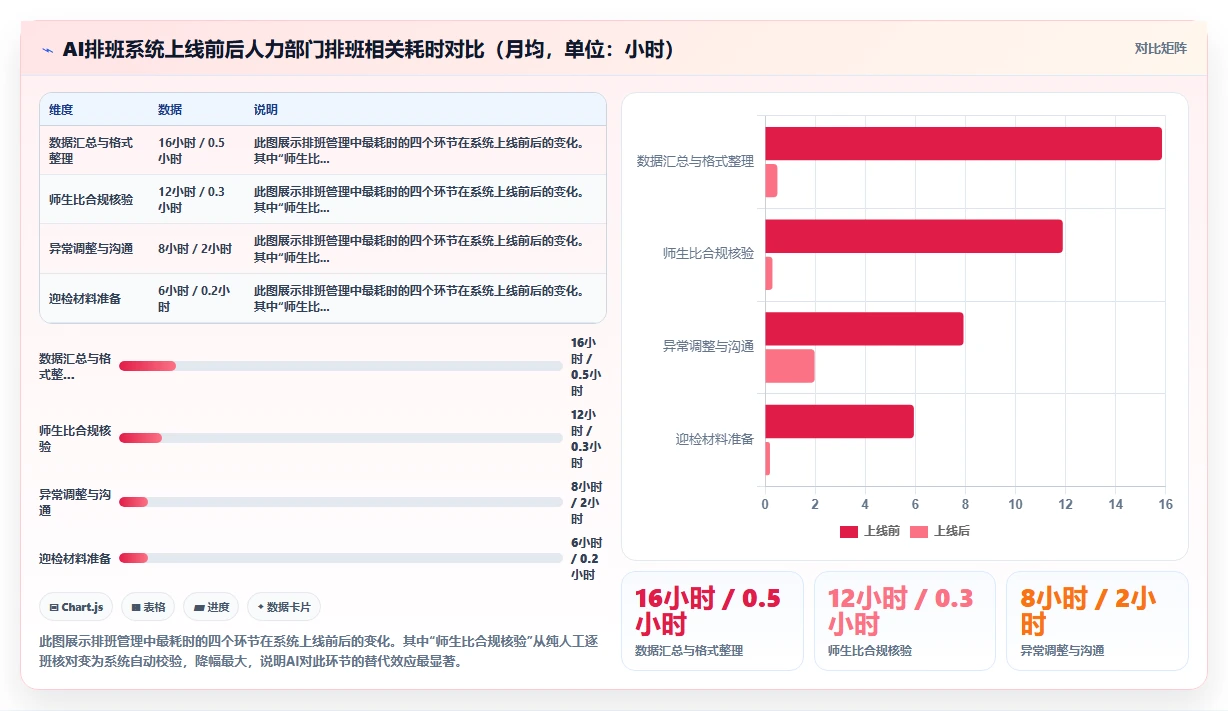The width and height of the screenshot is (1228, 711).
Task: Click the chart title heading text
Action: point(369,50)
